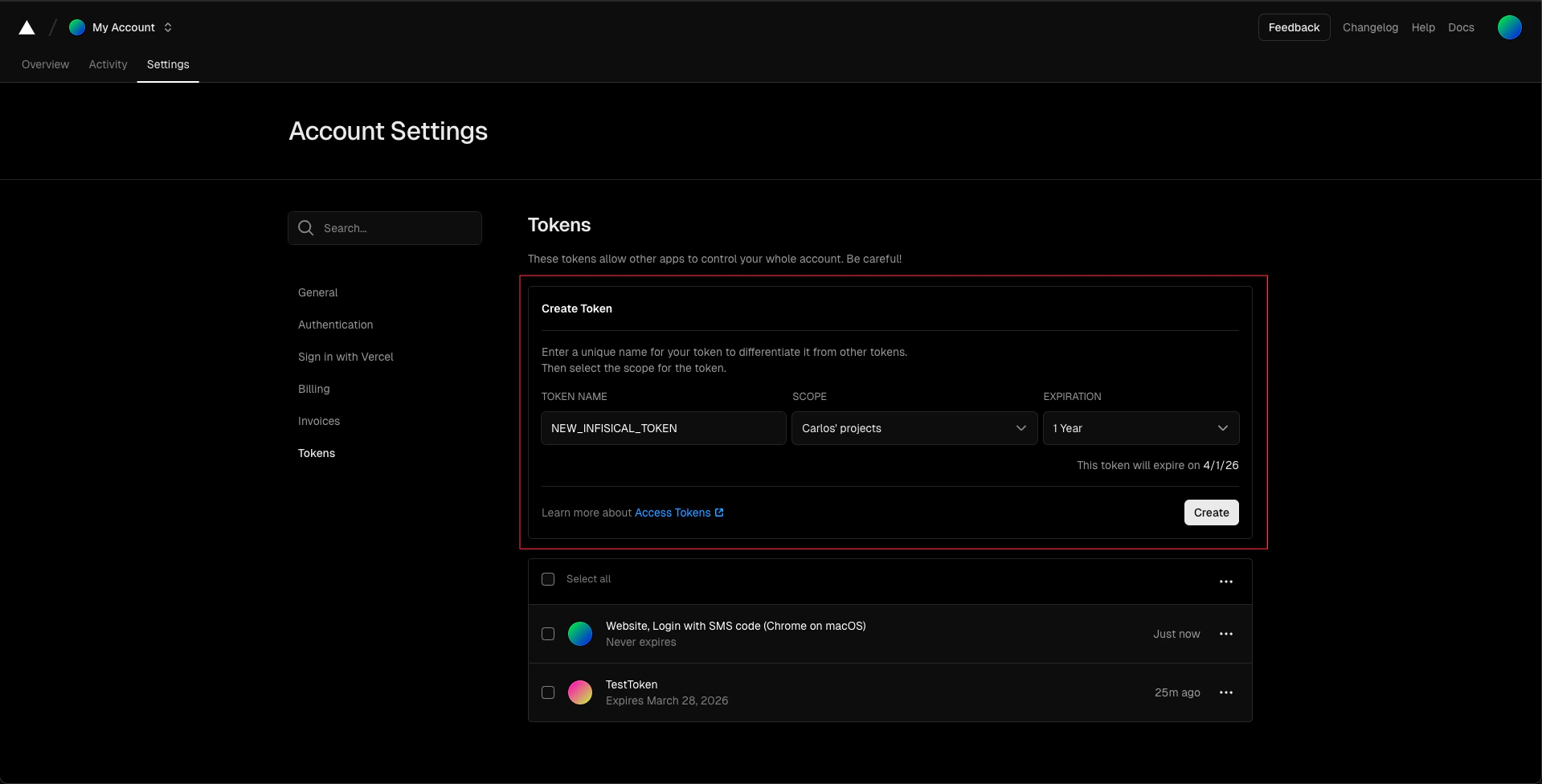The height and width of the screenshot is (784, 1542).
Task: Switch to the Activity tab
Action: [x=108, y=64]
